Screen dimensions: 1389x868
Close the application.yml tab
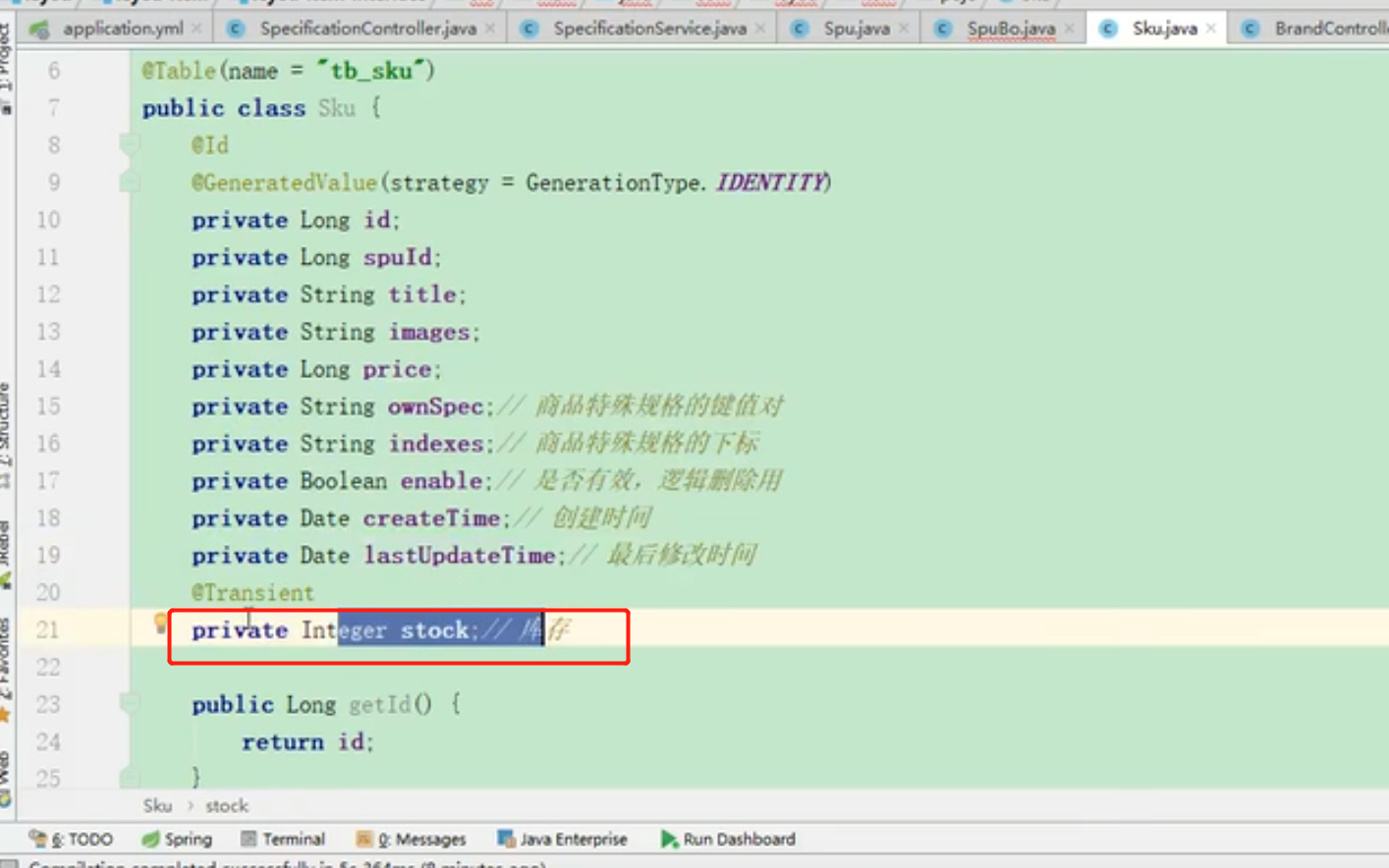tap(196, 28)
